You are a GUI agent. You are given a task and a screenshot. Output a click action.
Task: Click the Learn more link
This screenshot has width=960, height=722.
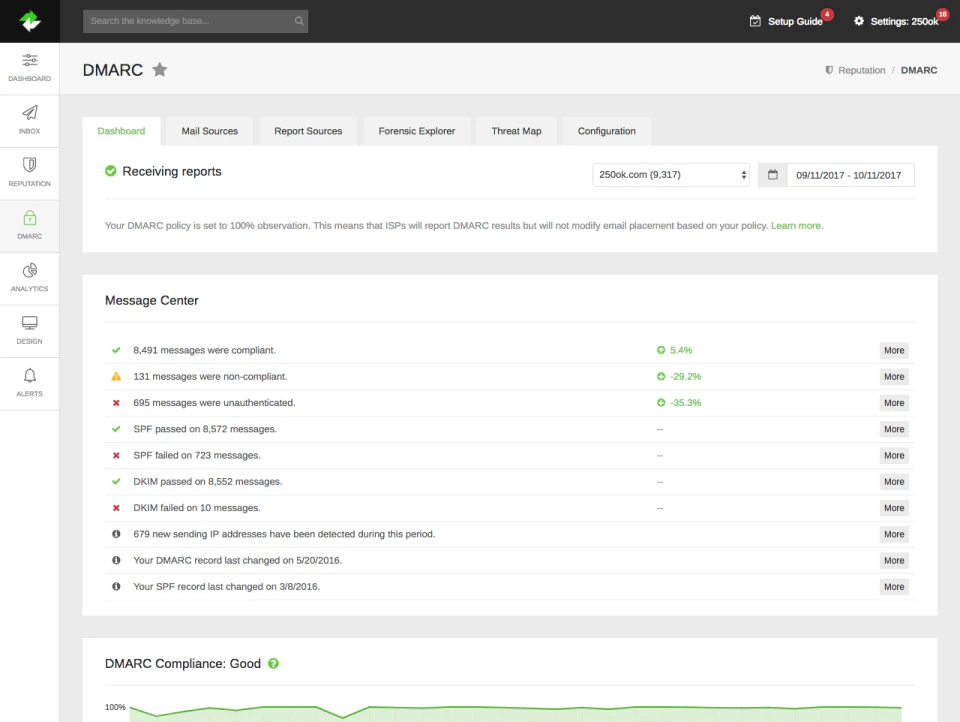(x=795, y=225)
